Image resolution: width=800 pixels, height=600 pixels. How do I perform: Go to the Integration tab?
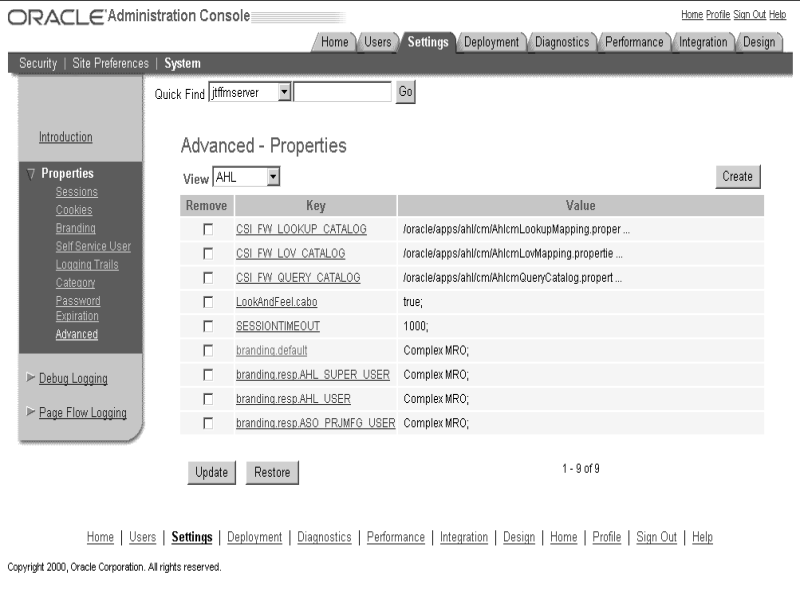coord(703,42)
